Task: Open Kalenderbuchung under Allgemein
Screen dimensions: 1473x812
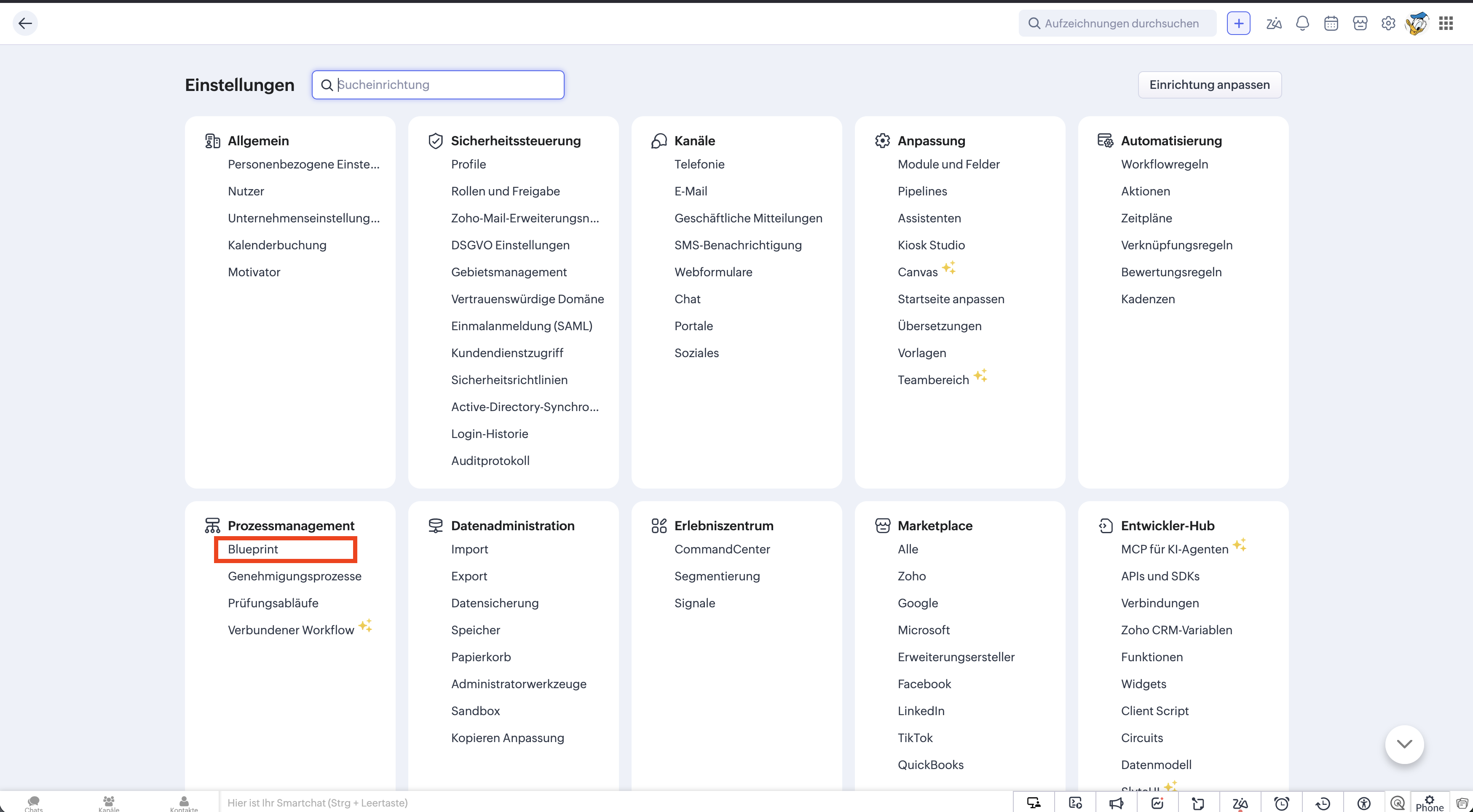Action: 277,245
